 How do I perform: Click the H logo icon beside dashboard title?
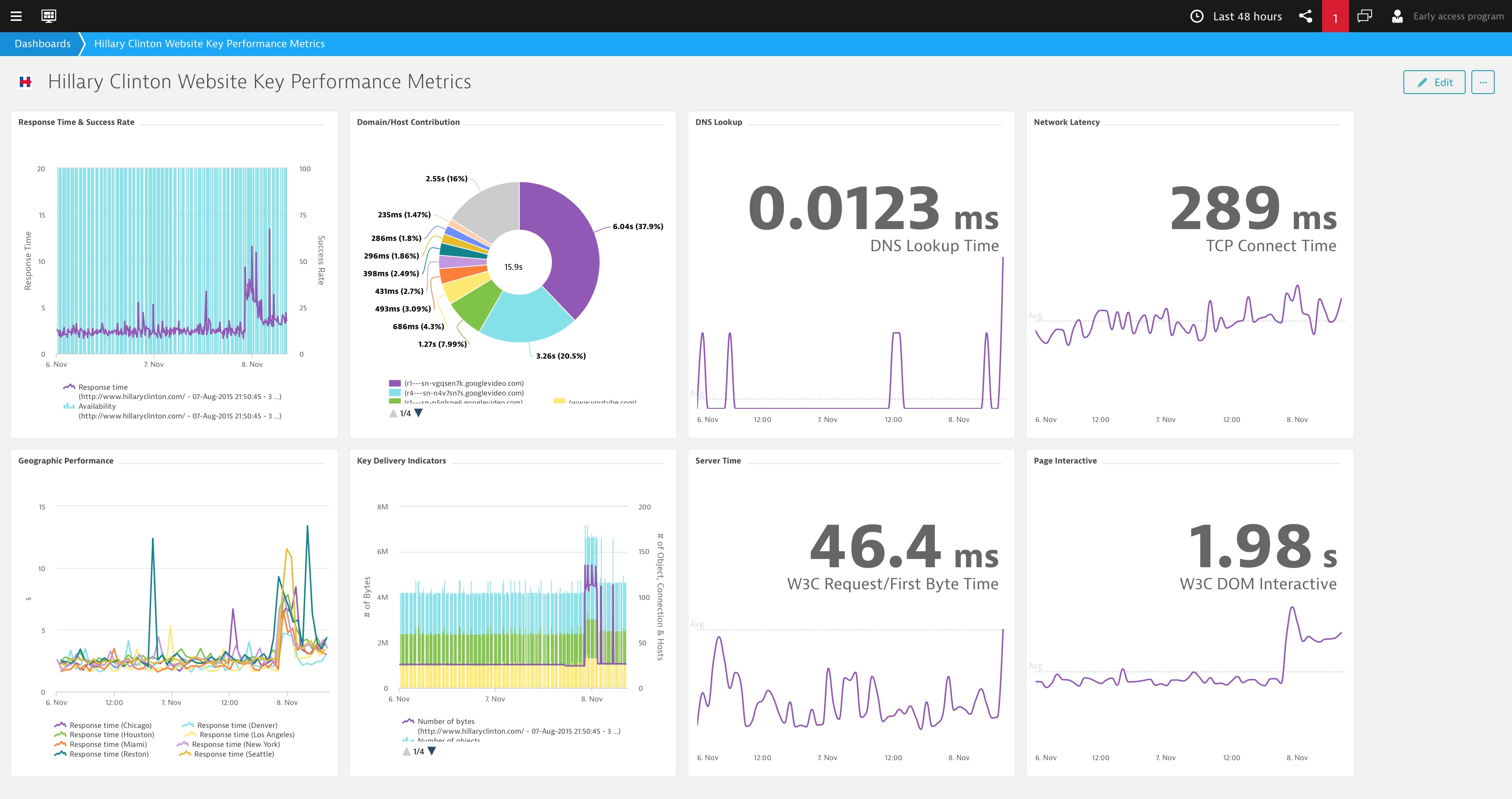[25, 82]
